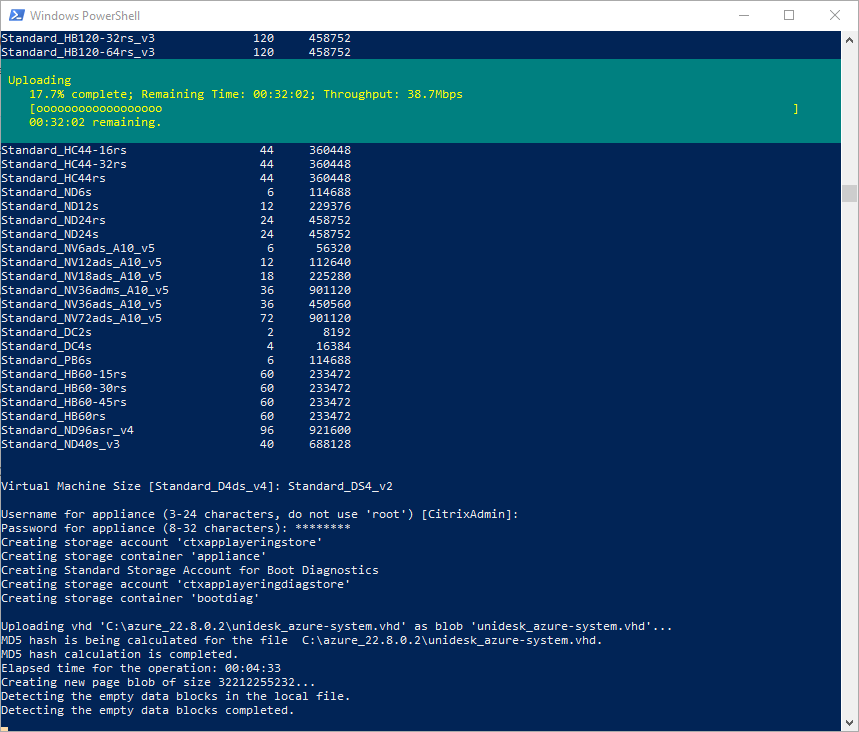Click the Standard_NV36adms_A10_v5 row

pos(176,290)
